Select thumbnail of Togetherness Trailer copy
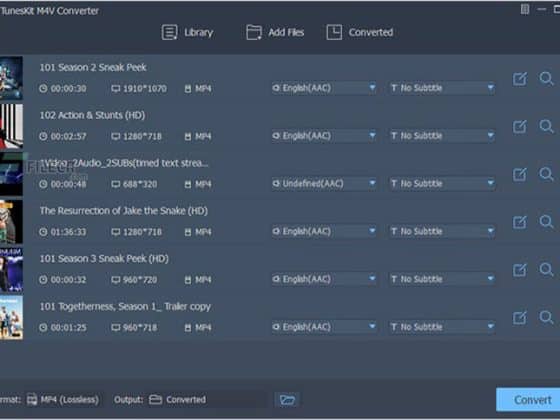This screenshot has height=420, width=560. tap(11, 317)
